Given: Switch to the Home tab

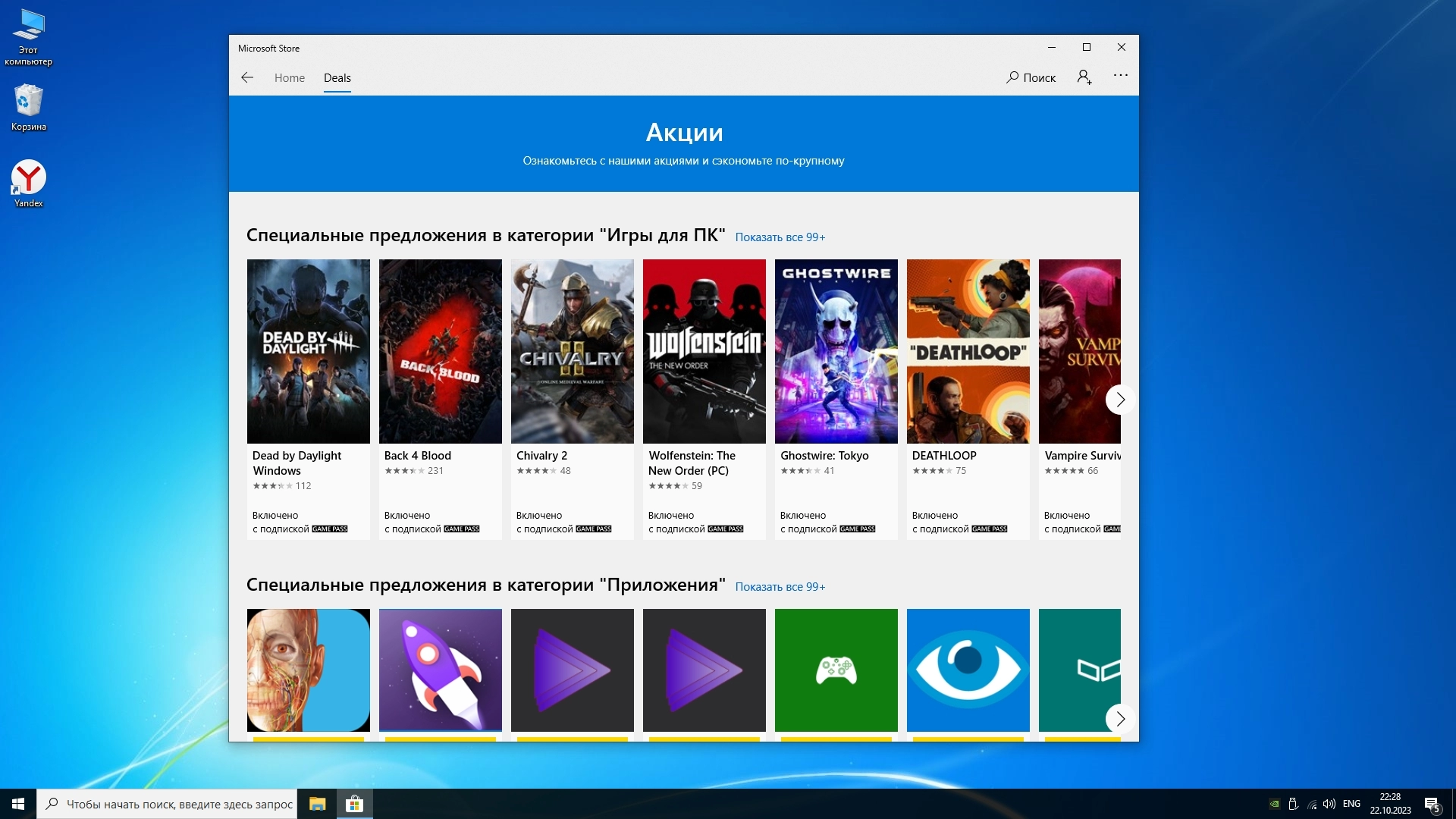Looking at the screenshot, I should [x=289, y=78].
